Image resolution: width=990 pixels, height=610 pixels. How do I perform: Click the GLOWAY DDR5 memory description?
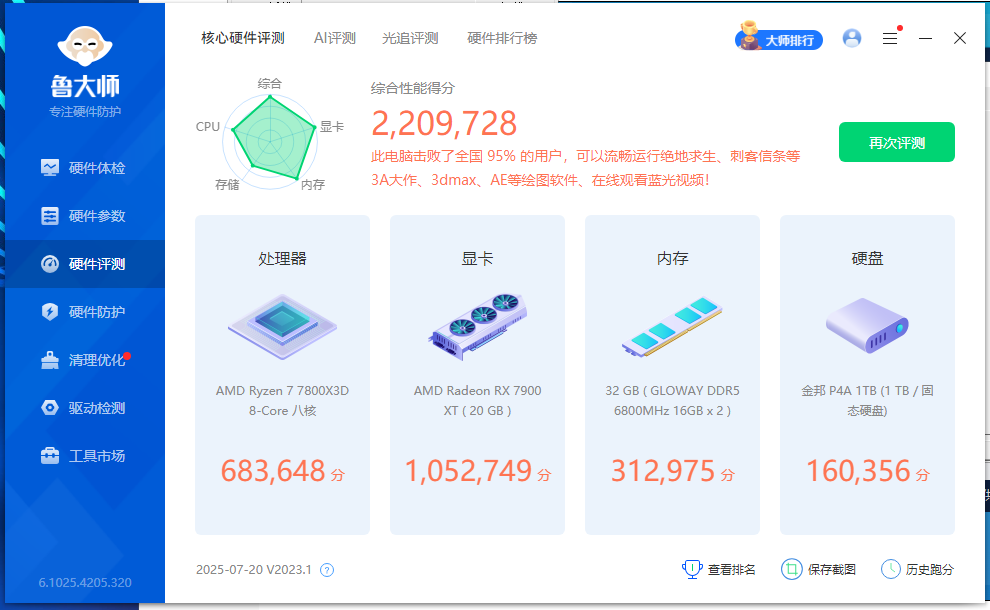click(x=672, y=400)
